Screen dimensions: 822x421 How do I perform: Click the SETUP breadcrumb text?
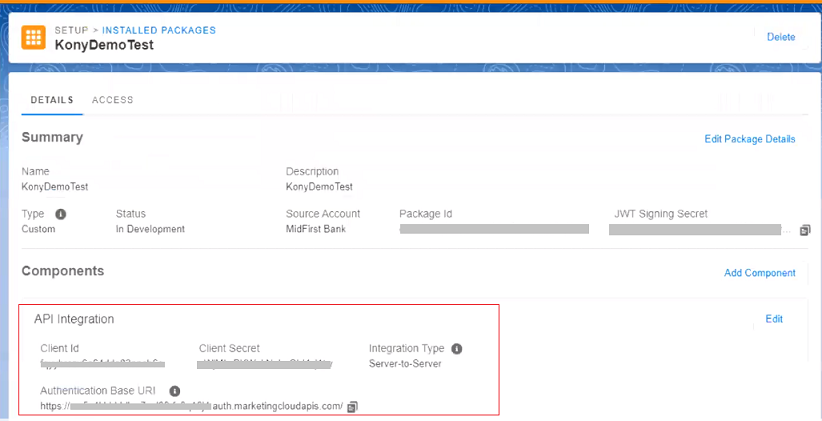click(71, 30)
